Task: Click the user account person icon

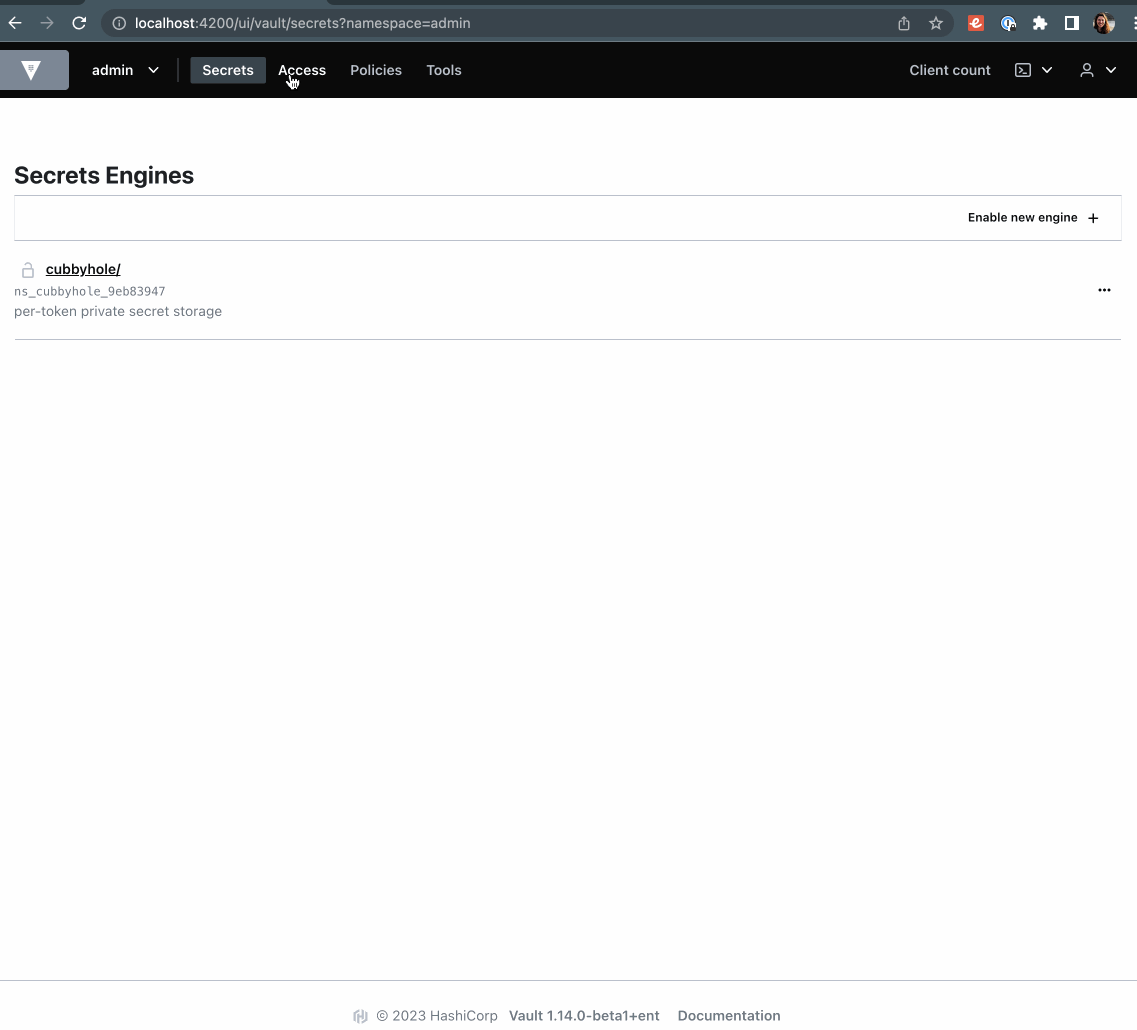Action: click(x=1086, y=70)
